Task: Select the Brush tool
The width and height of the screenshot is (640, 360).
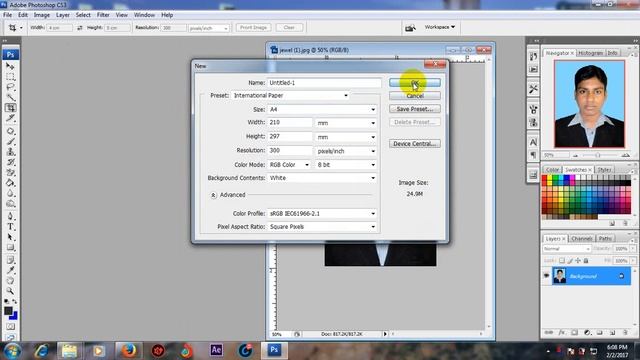Action: [x=11, y=141]
